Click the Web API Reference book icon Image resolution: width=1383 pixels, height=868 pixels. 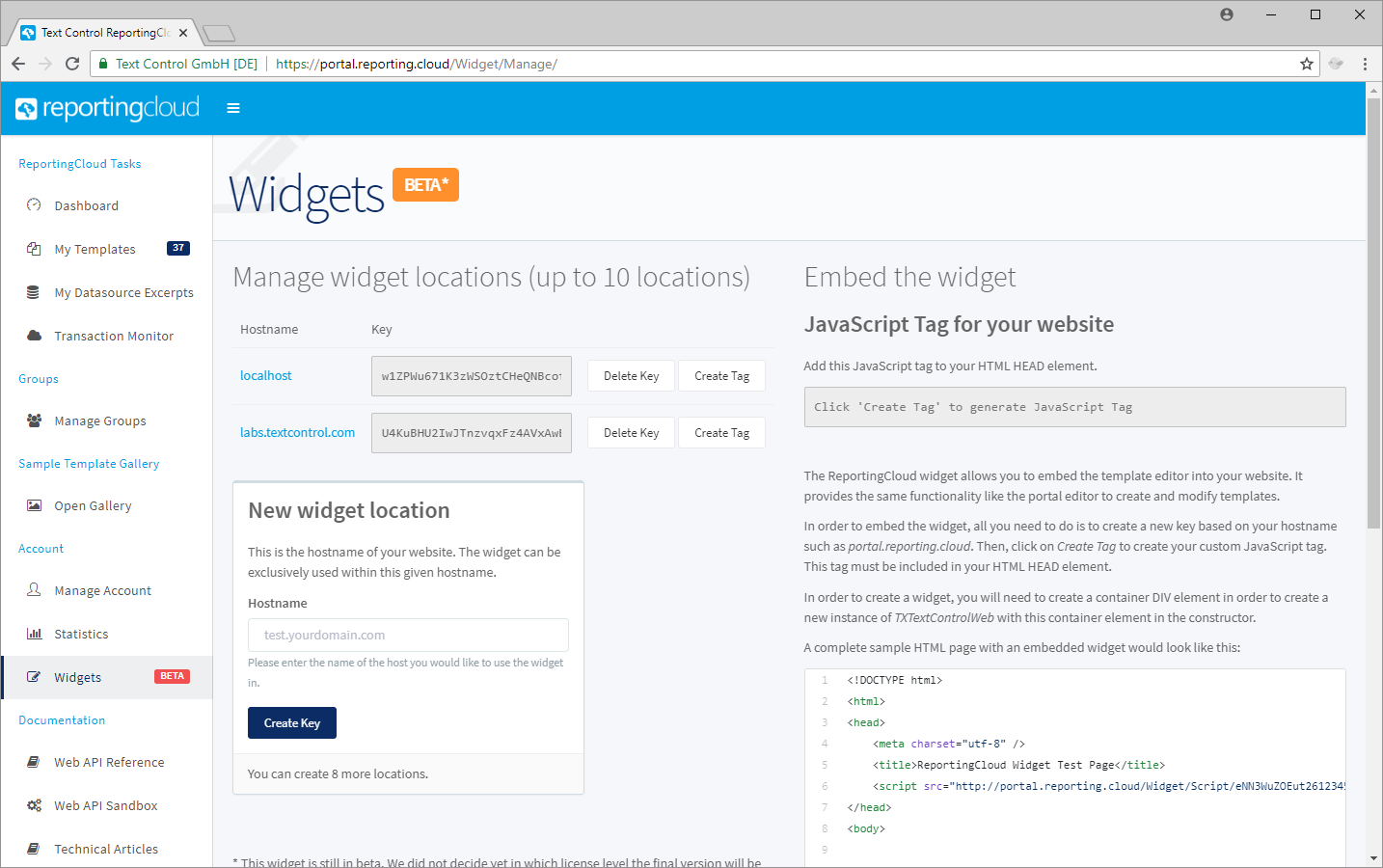pos(34,762)
